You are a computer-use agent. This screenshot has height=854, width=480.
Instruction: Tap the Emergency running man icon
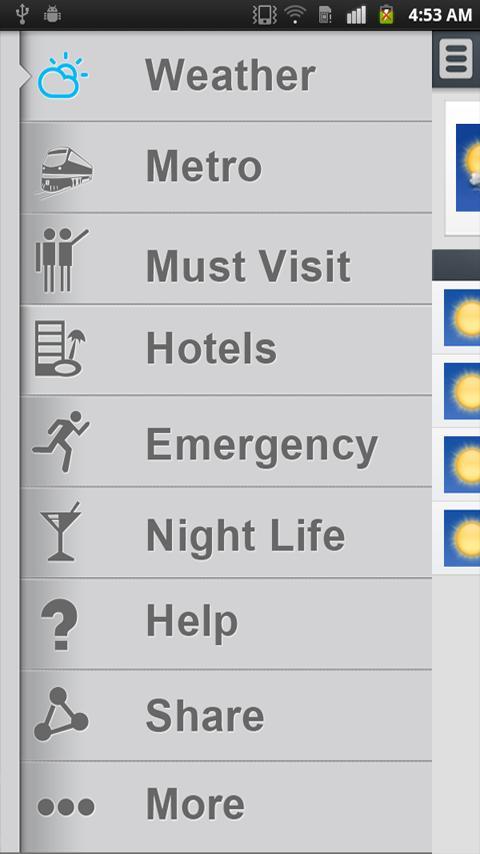61,441
